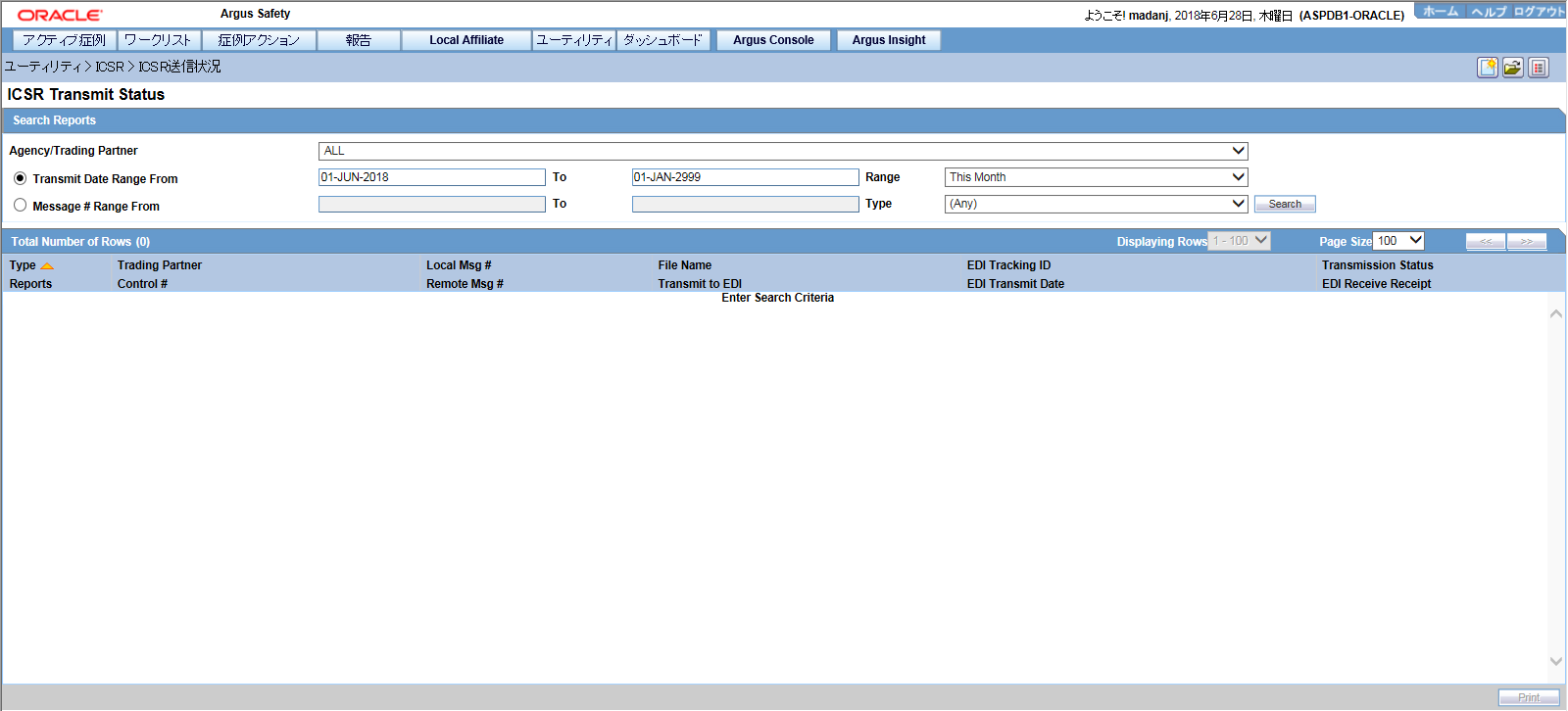The image size is (1568, 711).
Task: Click the Transmission Status column header
Action: coord(1377,265)
